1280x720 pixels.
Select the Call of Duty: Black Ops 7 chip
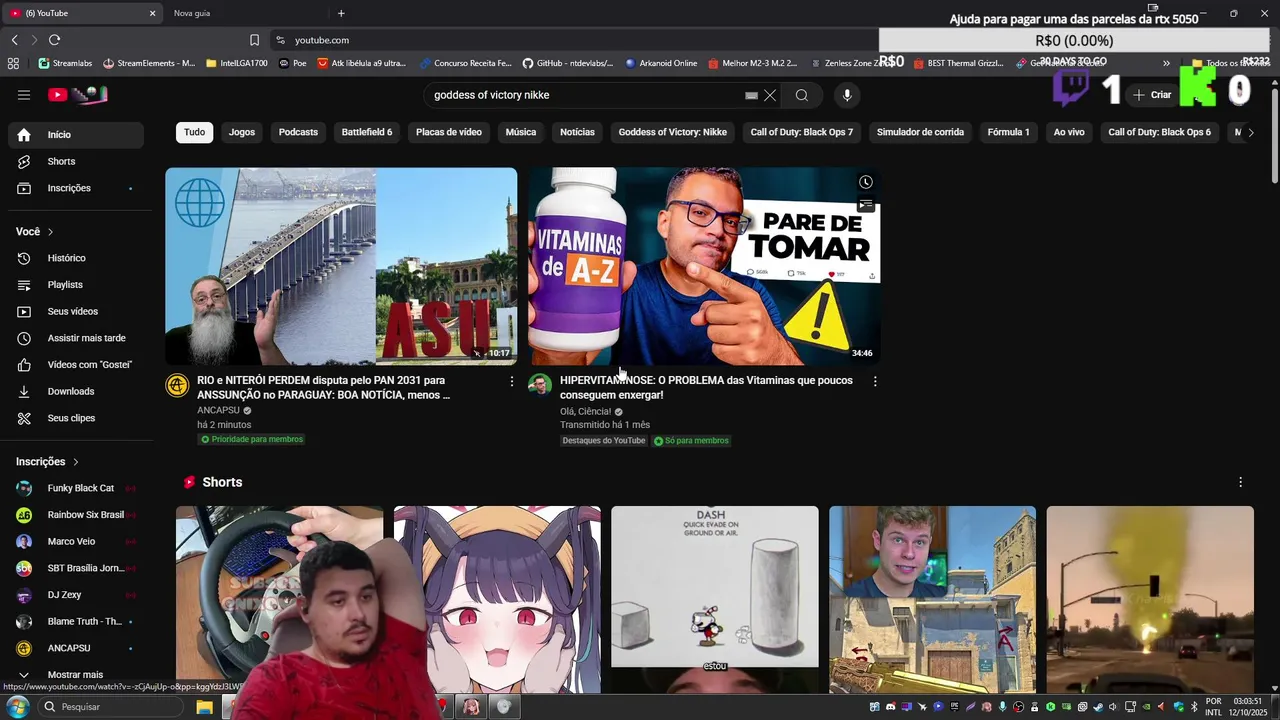(802, 132)
